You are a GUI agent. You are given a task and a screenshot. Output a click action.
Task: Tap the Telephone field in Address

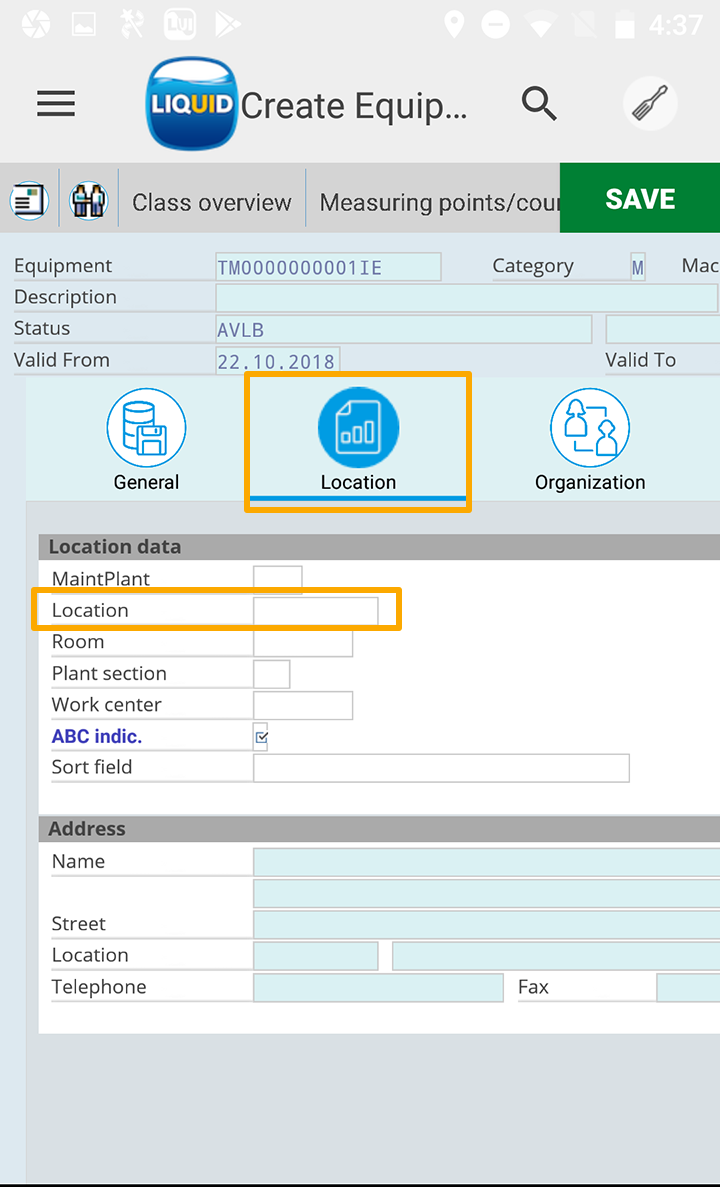point(378,988)
